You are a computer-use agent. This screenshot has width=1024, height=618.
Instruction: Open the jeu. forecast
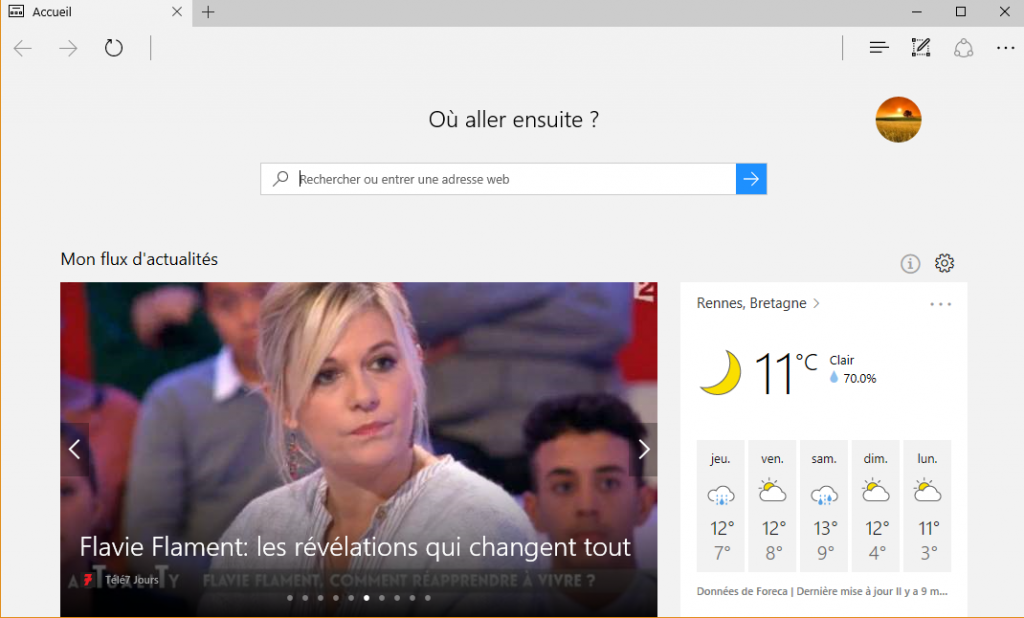coord(720,506)
